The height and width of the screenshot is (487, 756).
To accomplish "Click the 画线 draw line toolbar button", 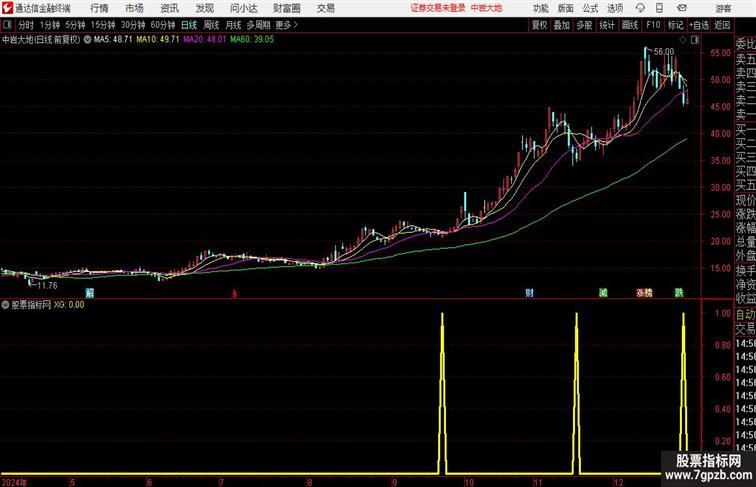I will click(x=630, y=25).
